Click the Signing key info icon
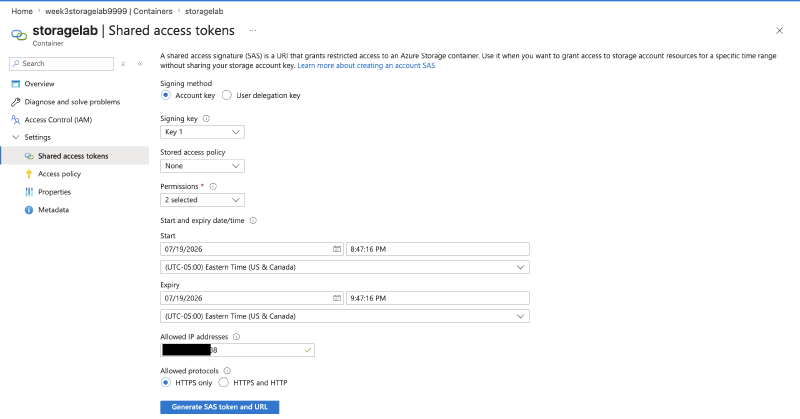Viewport: 800px width, 419px height. pos(206,118)
